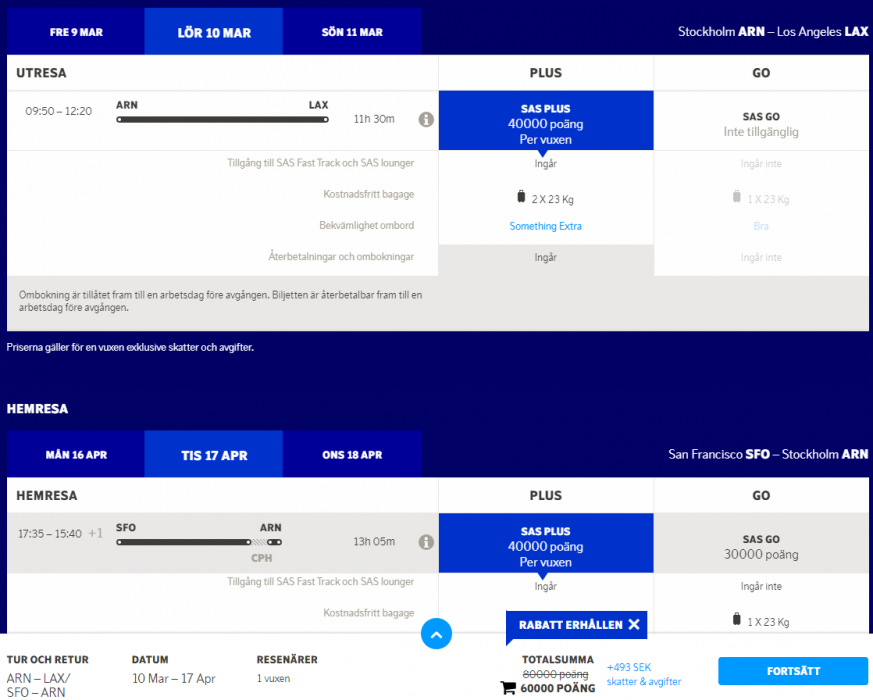Select outbound SAS Plus 40000 poäng fare
This screenshot has width=873, height=700.
coord(546,123)
